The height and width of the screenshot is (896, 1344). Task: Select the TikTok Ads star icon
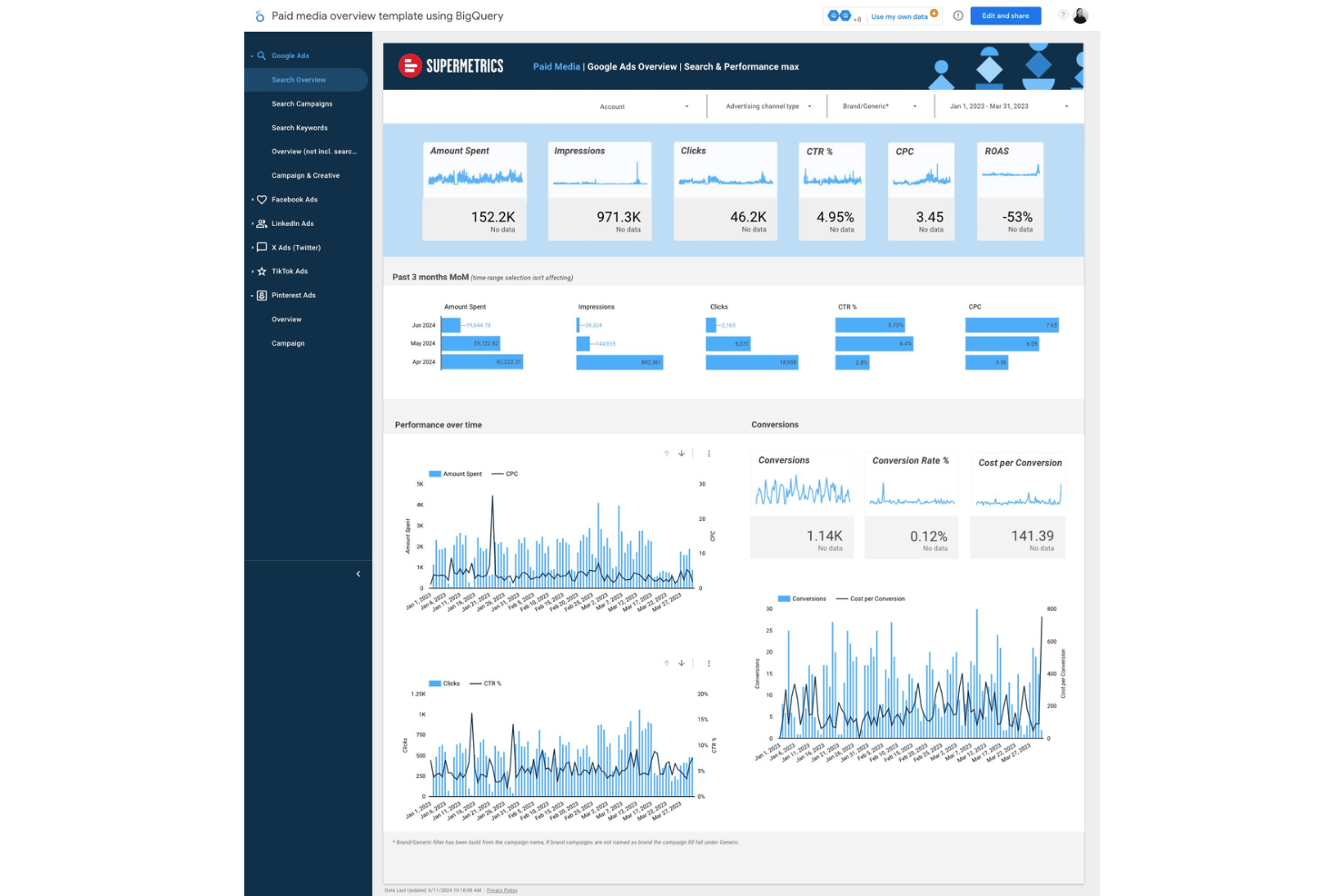(x=262, y=271)
